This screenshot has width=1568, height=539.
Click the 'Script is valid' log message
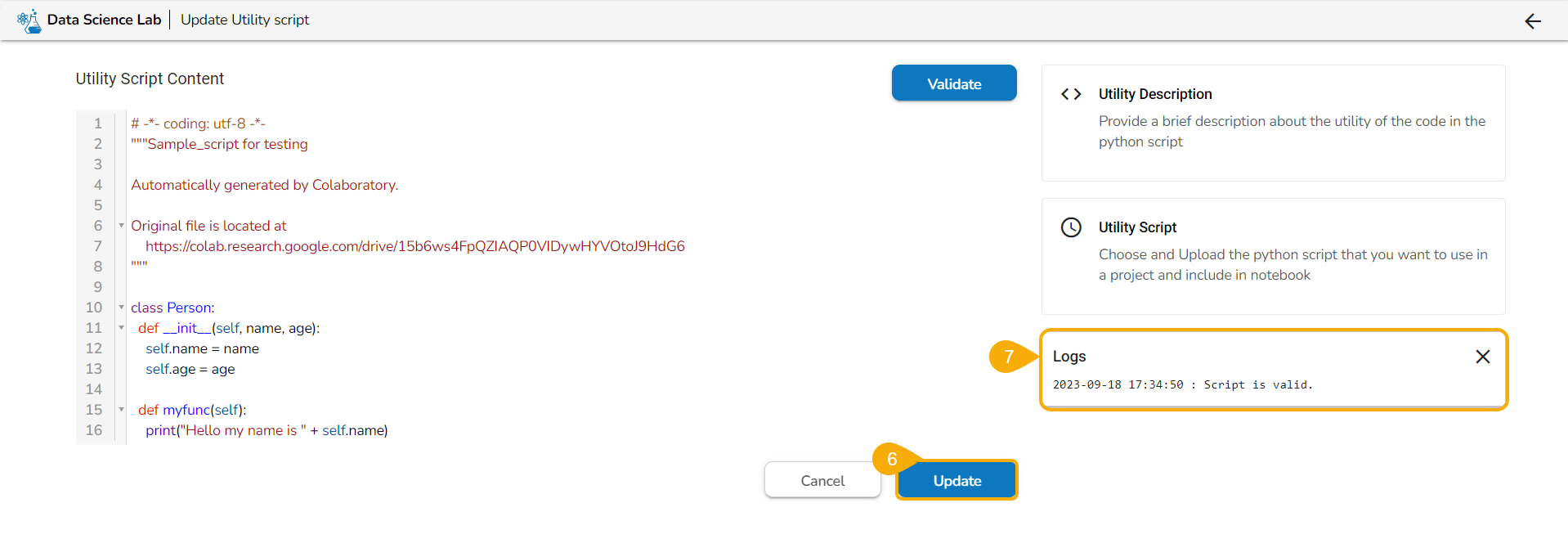click(1257, 384)
